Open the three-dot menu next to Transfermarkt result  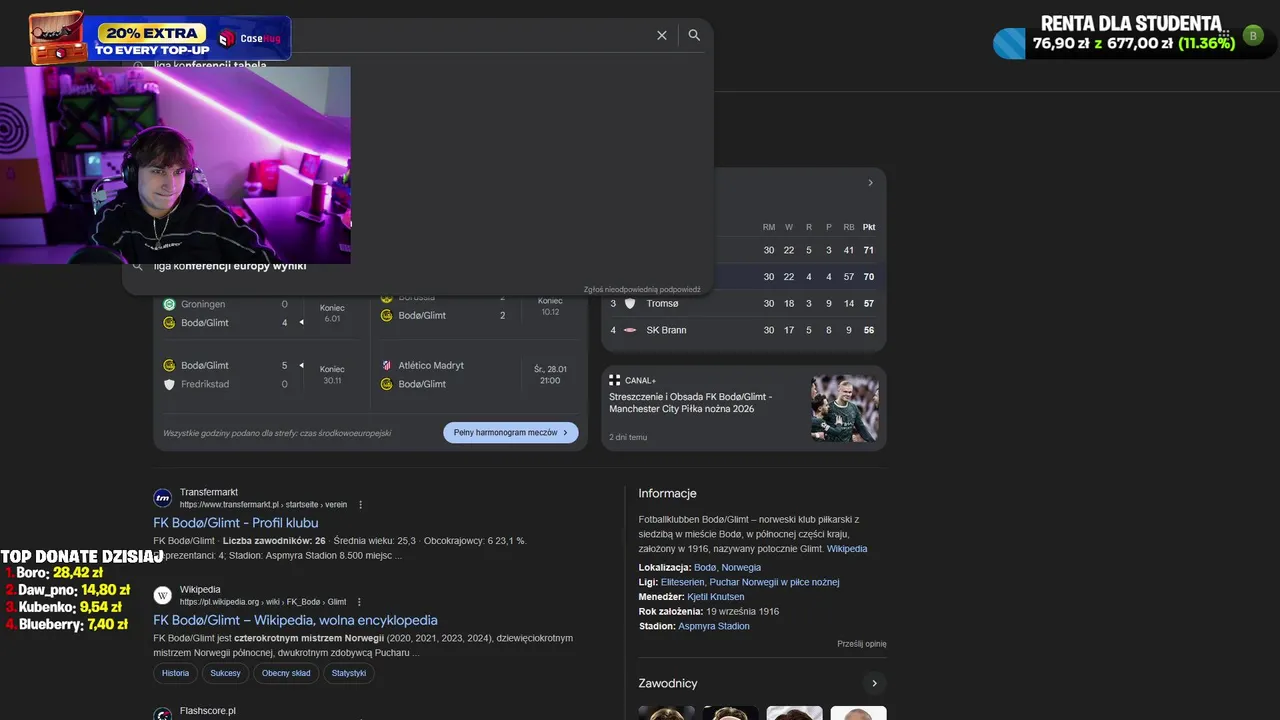361,505
